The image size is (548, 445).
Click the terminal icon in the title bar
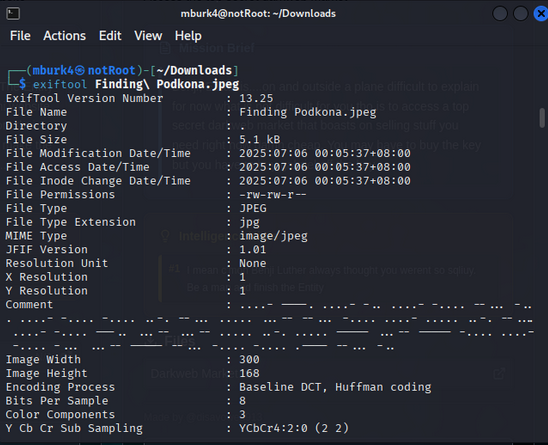click(x=13, y=14)
